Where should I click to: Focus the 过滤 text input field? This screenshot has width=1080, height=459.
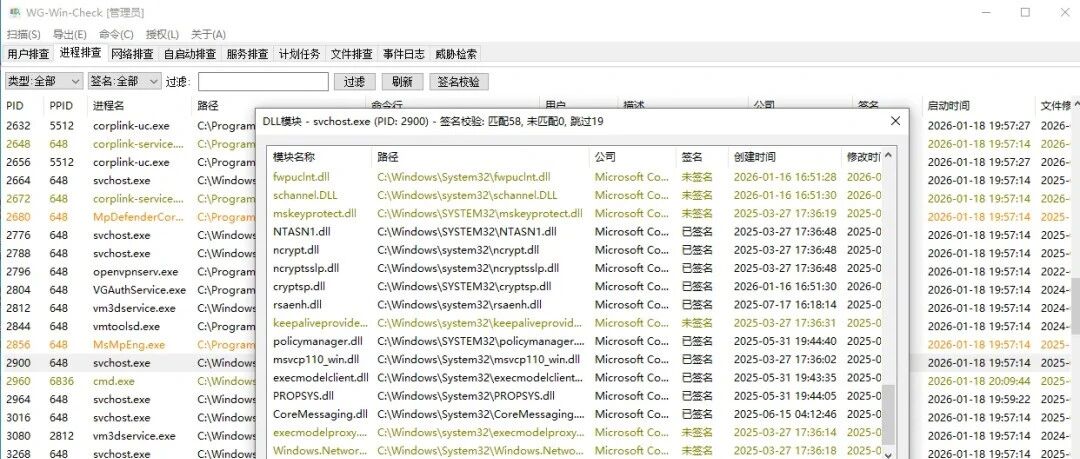pos(263,81)
